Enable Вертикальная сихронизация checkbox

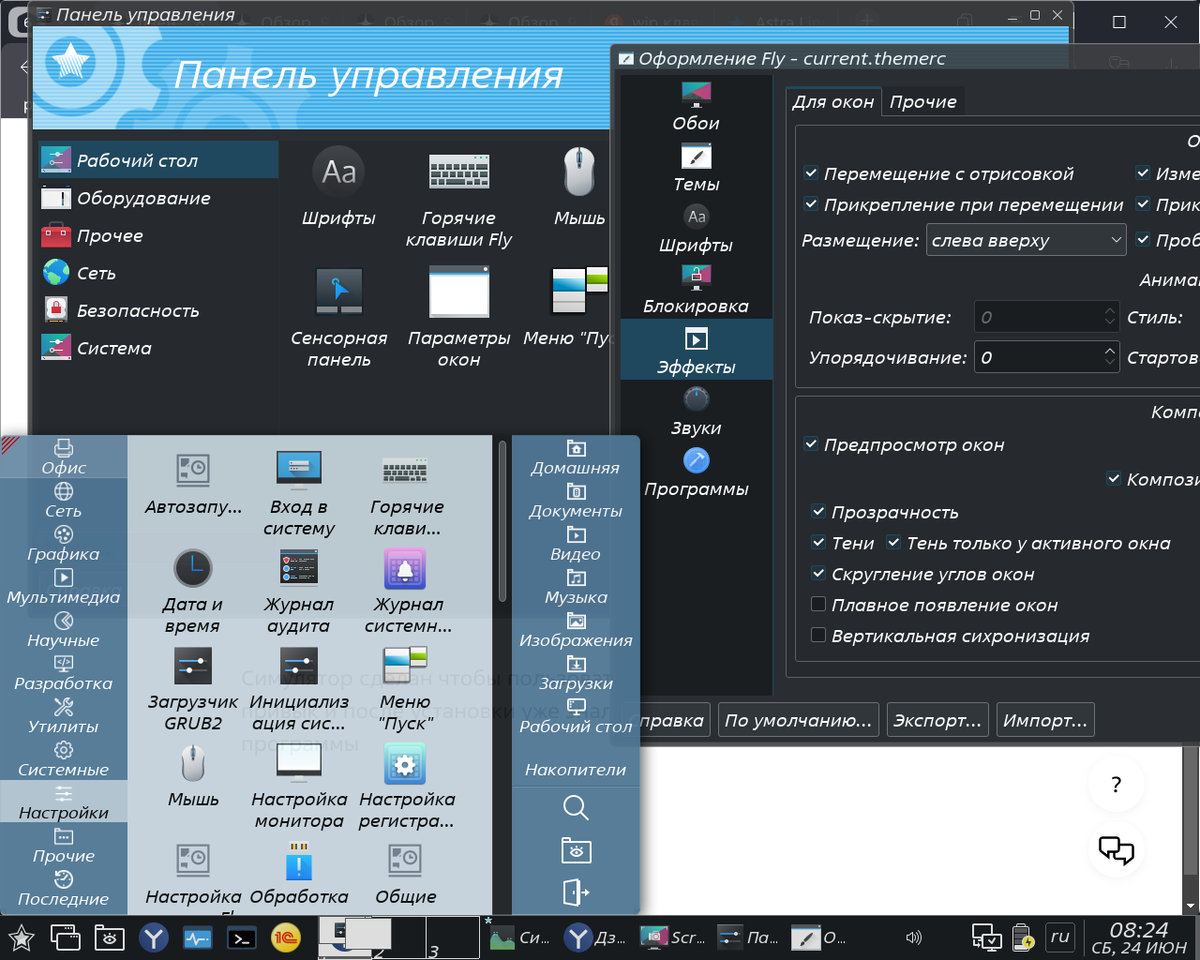pos(819,636)
